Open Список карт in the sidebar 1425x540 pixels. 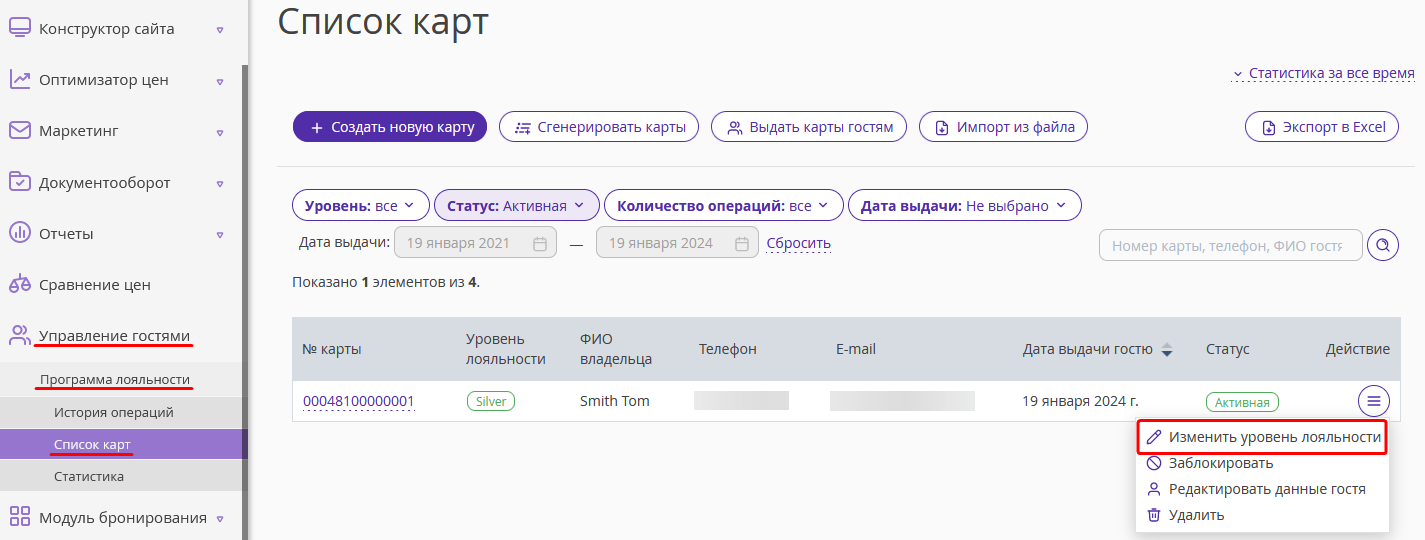tap(121, 444)
